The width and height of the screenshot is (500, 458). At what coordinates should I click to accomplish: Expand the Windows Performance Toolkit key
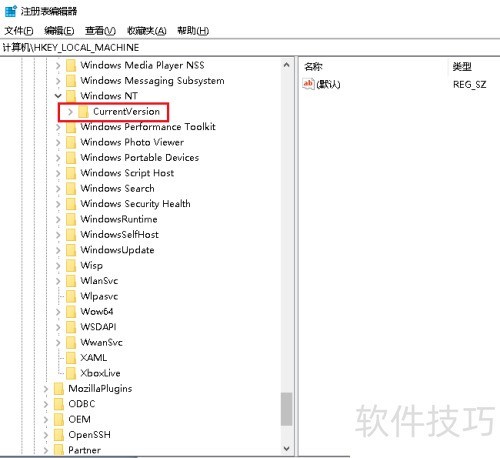pyautogui.click(x=58, y=127)
